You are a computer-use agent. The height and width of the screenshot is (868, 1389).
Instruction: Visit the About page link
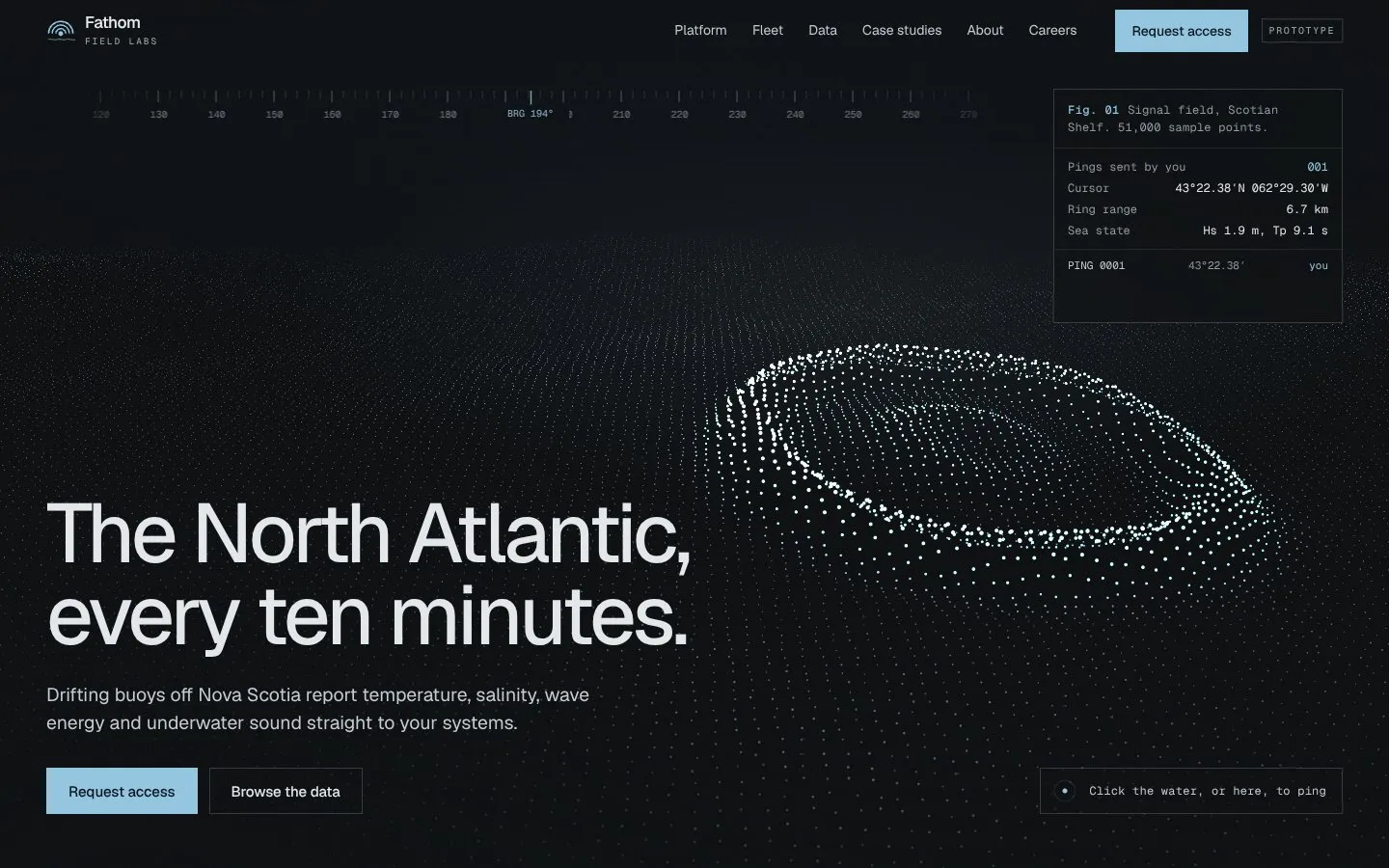[985, 30]
